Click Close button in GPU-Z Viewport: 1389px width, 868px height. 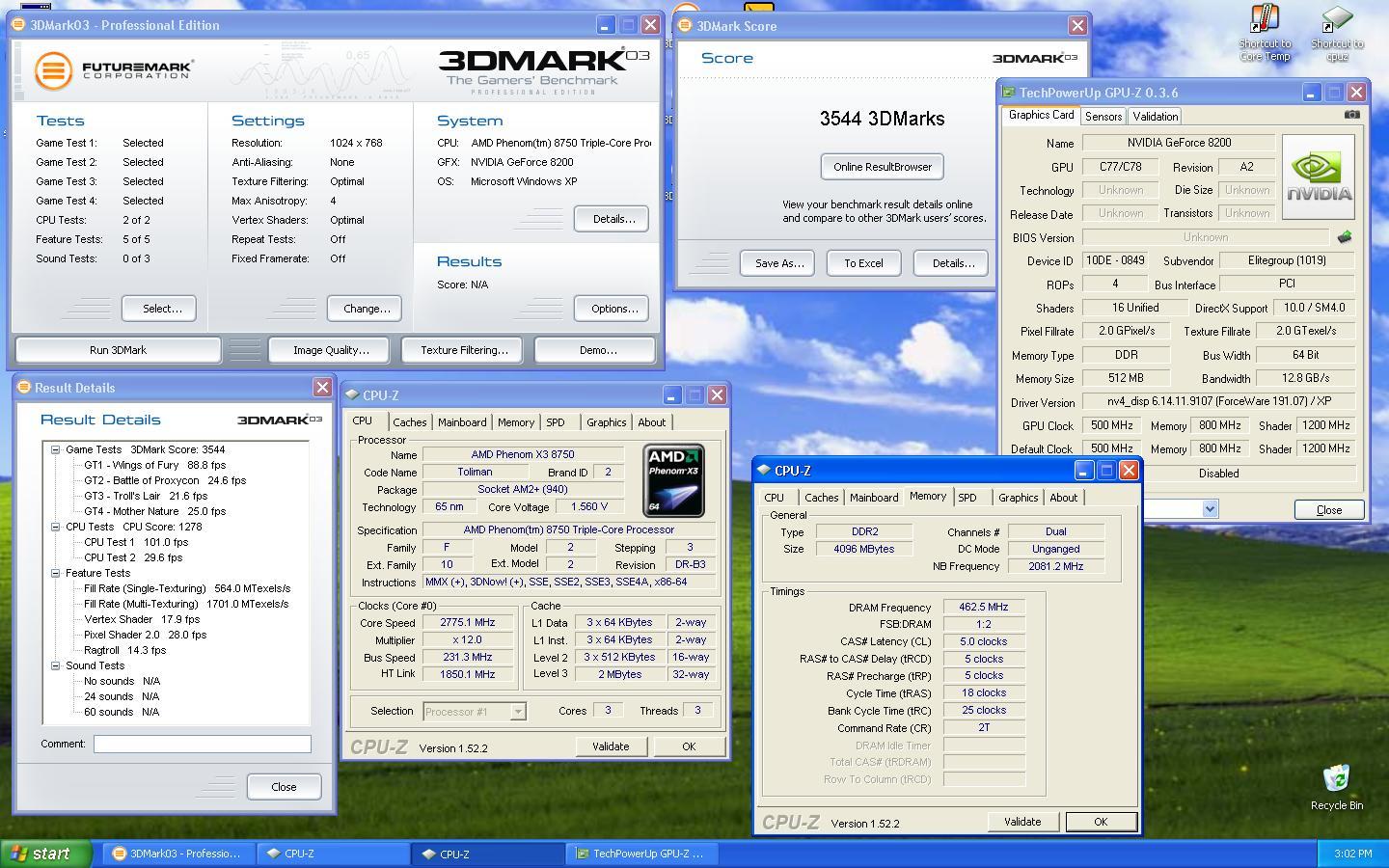[x=1328, y=510]
